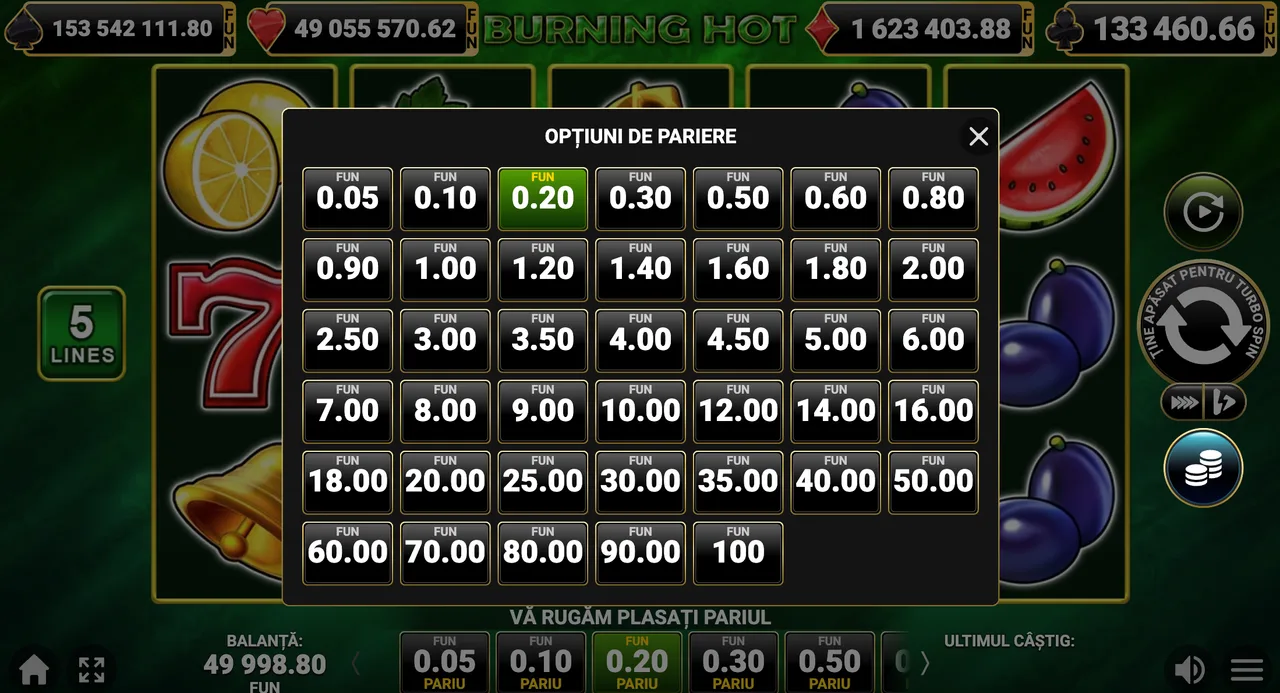Pick the 90.00 bet option
Viewport: 1280px width, 693px height.
click(640, 554)
